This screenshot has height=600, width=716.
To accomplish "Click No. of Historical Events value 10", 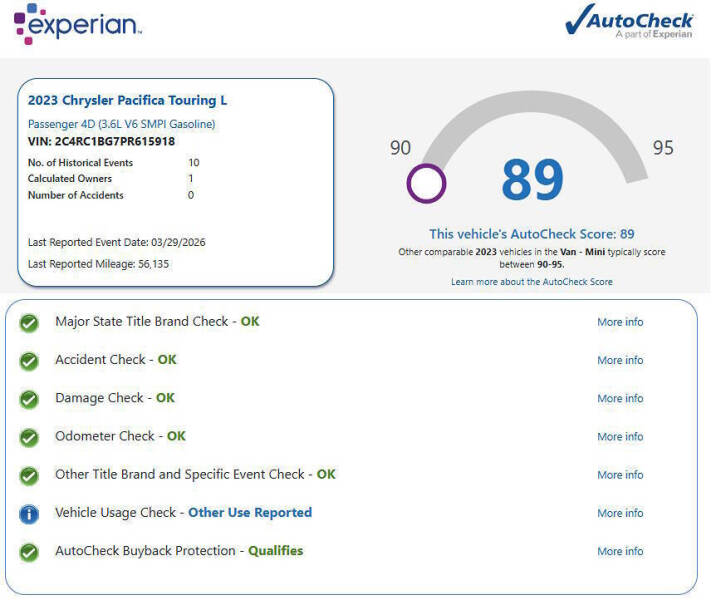I will (x=194, y=163).
